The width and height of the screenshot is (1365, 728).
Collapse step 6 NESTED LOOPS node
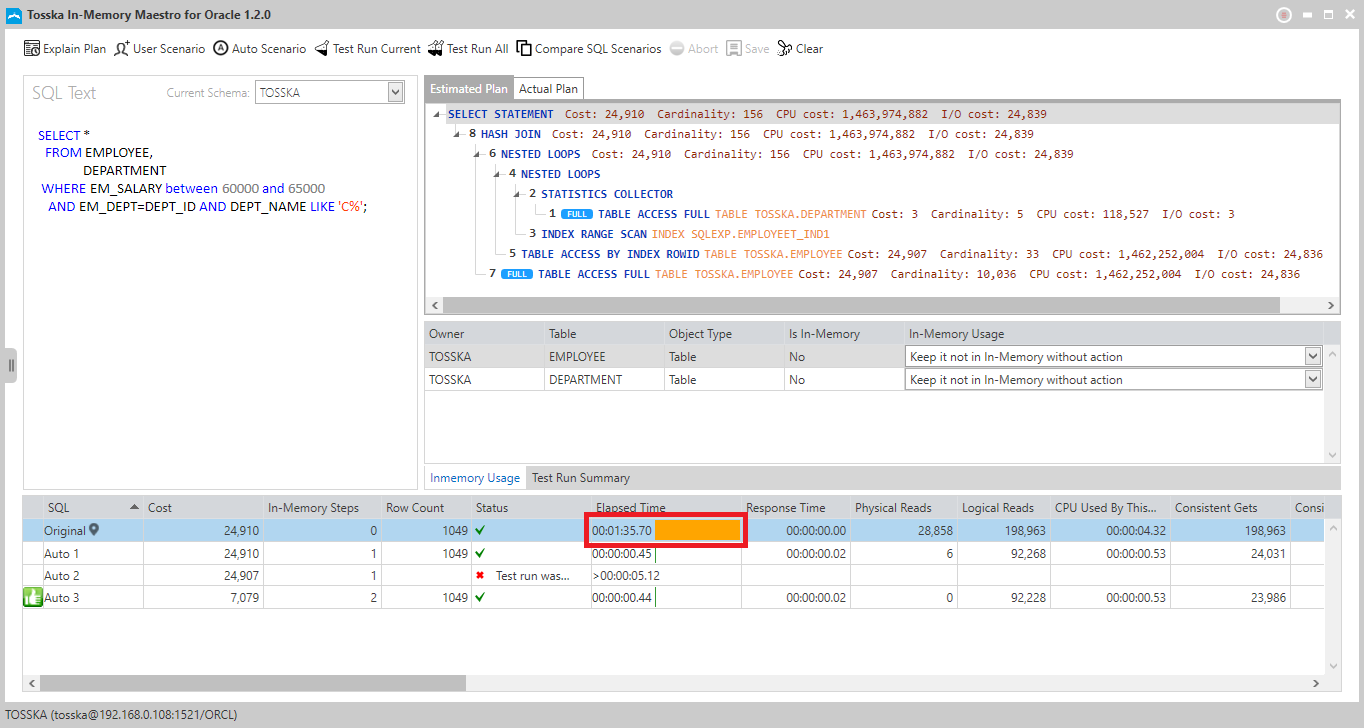(x=478, y=154)
